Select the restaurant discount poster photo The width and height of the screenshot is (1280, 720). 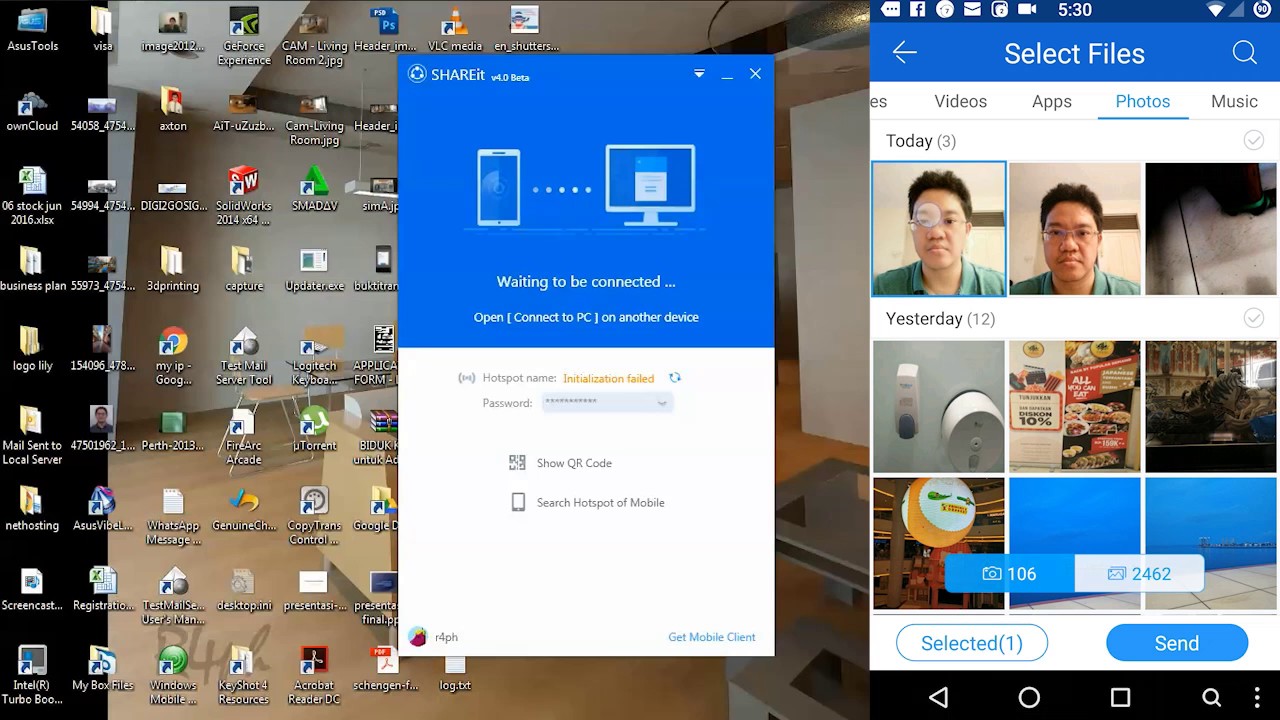pos(1074,406)
